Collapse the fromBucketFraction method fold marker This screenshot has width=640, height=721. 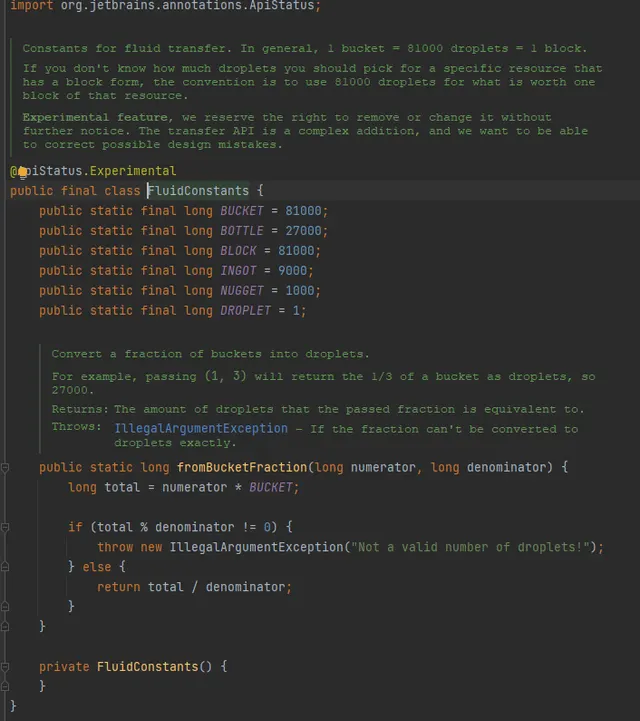pyautogui.click(x=5, y=468)
